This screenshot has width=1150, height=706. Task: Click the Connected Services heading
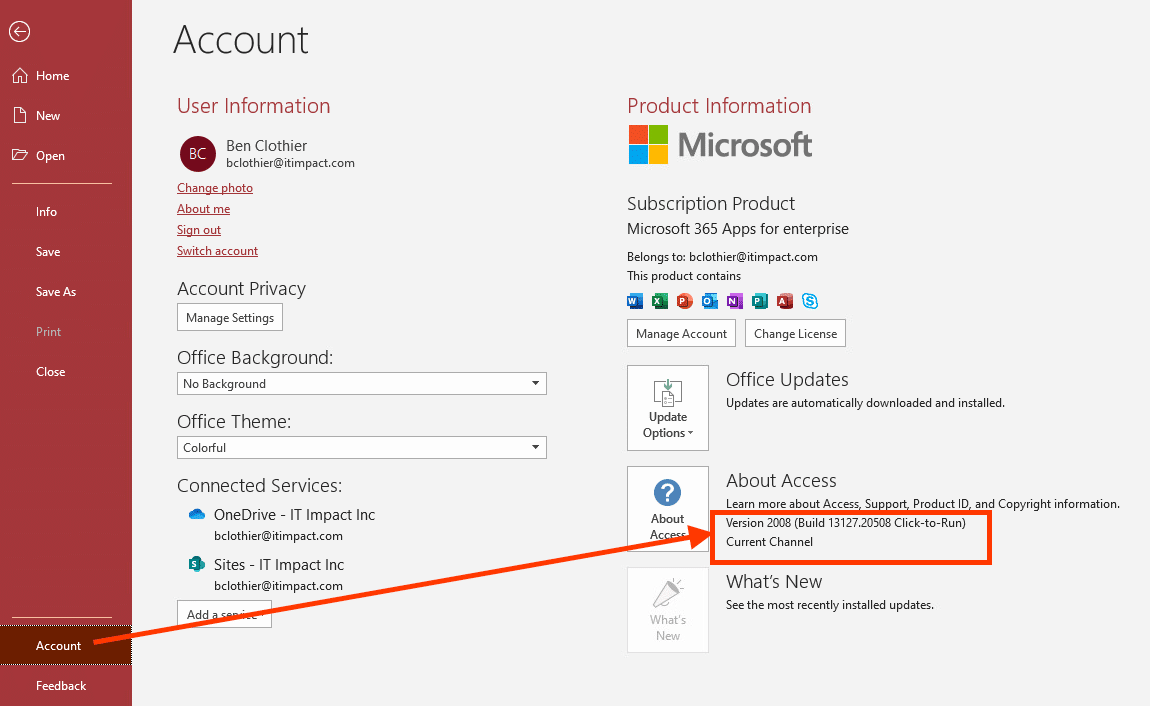coord(260,486)
